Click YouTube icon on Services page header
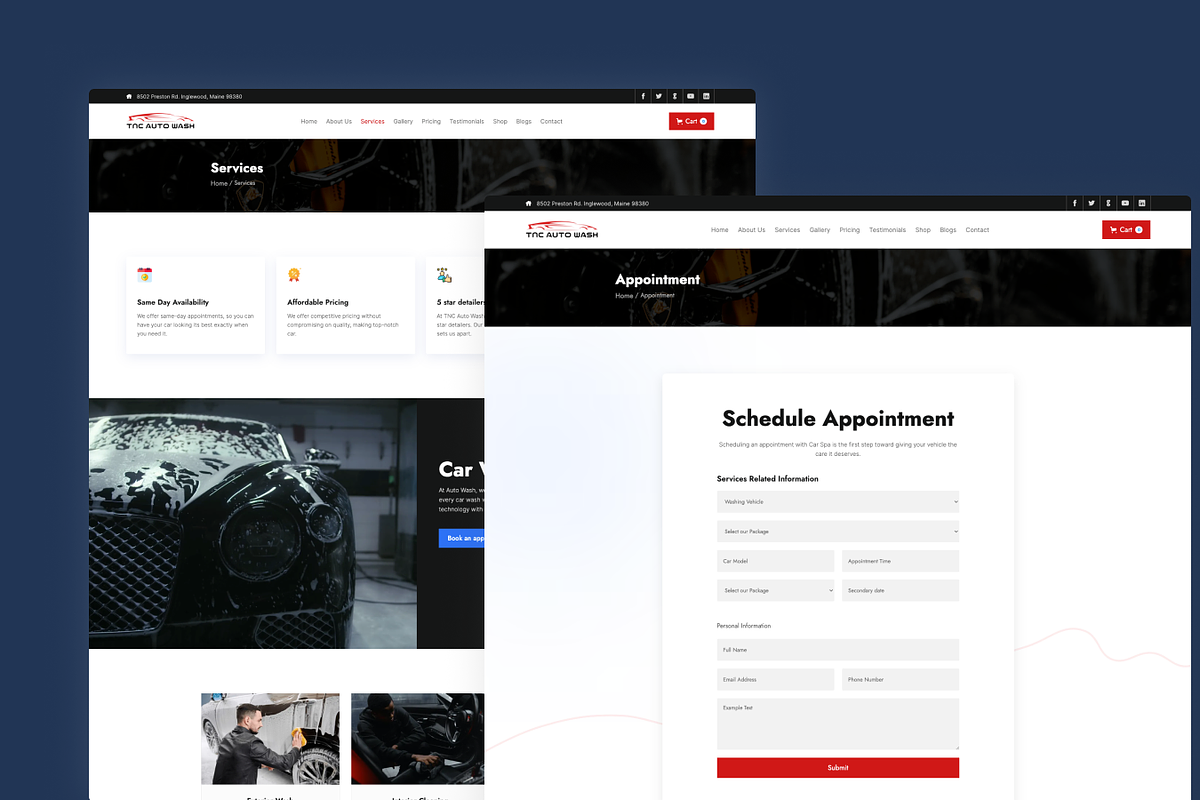 tap(691, 96)
